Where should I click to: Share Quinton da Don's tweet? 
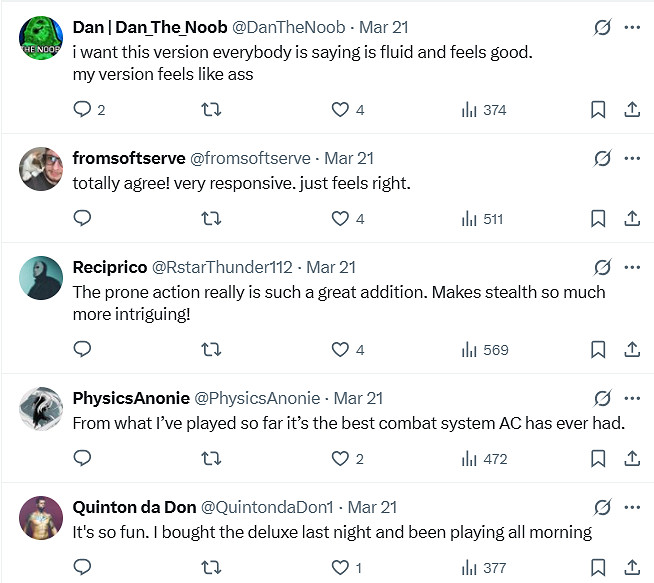[x=632, y=568]
